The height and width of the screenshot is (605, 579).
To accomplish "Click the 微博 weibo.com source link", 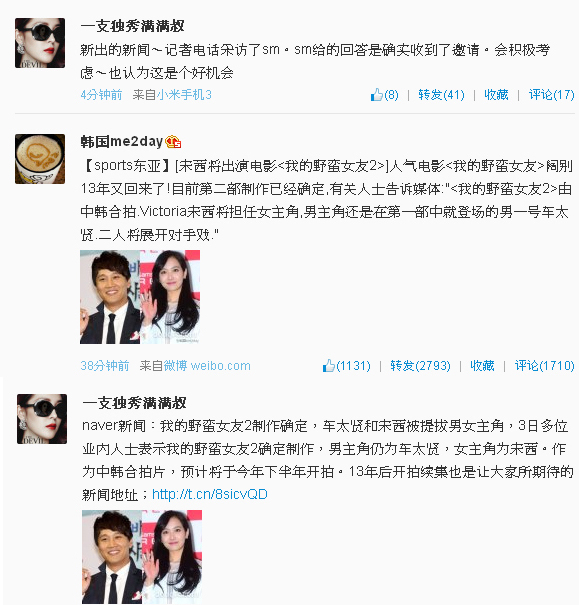I will 207,365.
